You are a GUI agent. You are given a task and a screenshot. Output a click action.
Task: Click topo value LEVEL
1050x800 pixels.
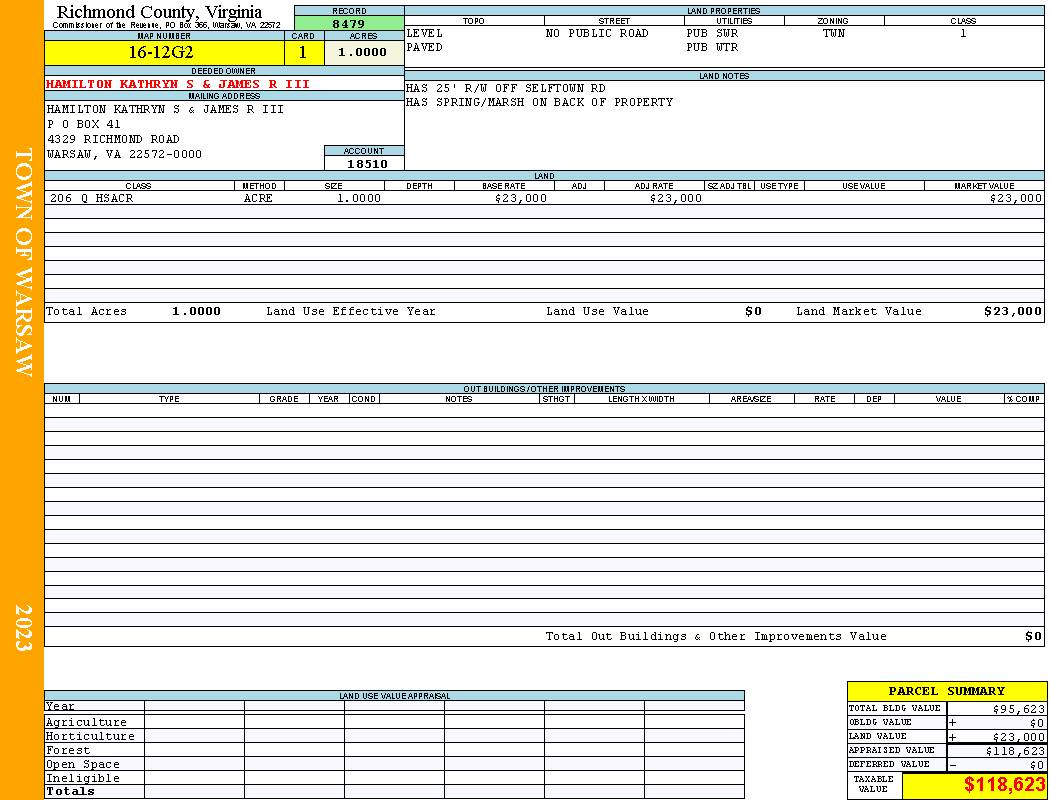425,33
